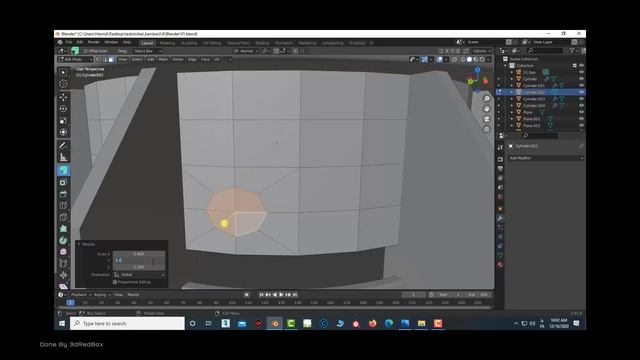Open the Add Modifier dropdown

pos(546,158)
